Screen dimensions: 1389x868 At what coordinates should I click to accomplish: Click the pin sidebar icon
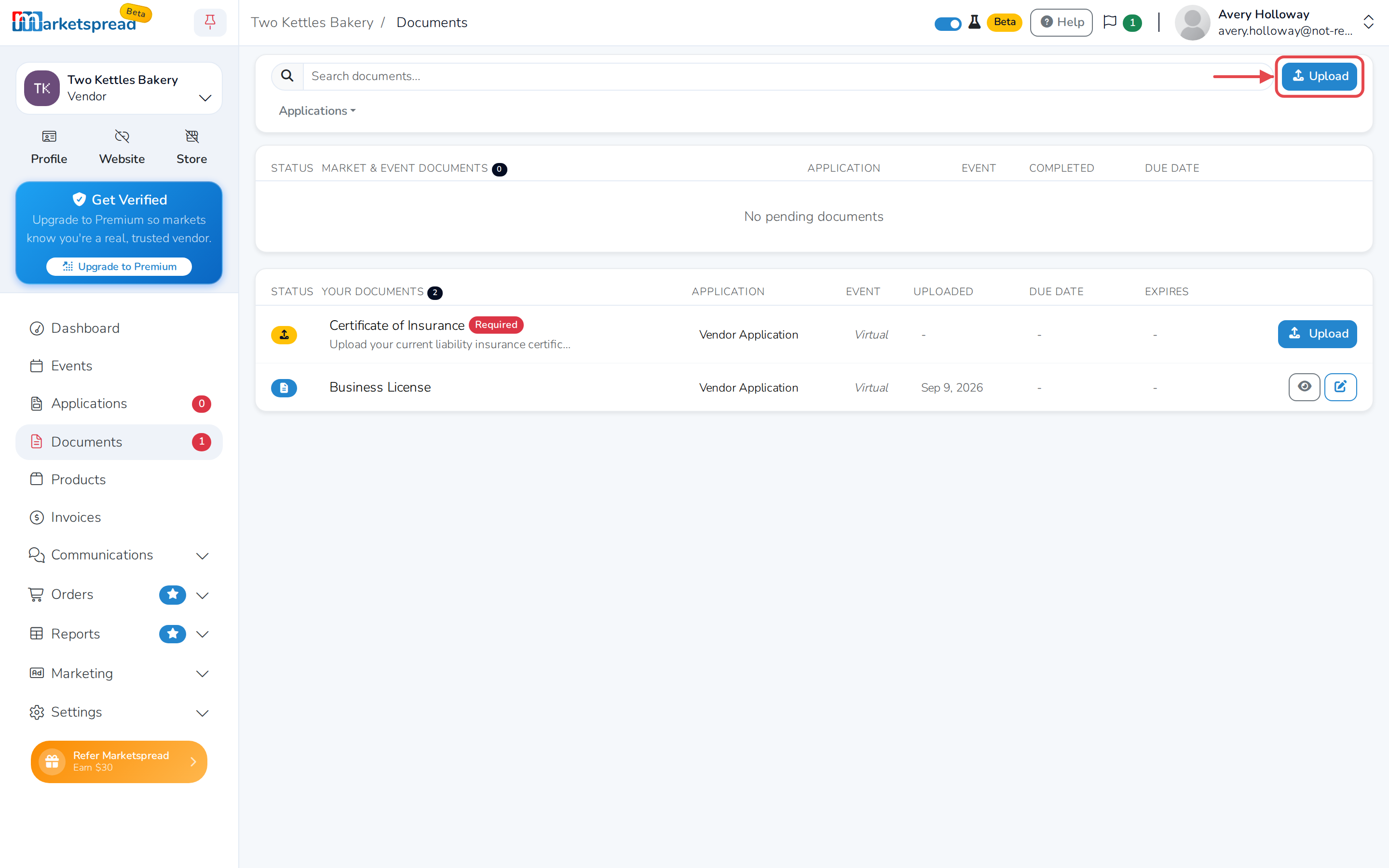click(x=210, y=22)
